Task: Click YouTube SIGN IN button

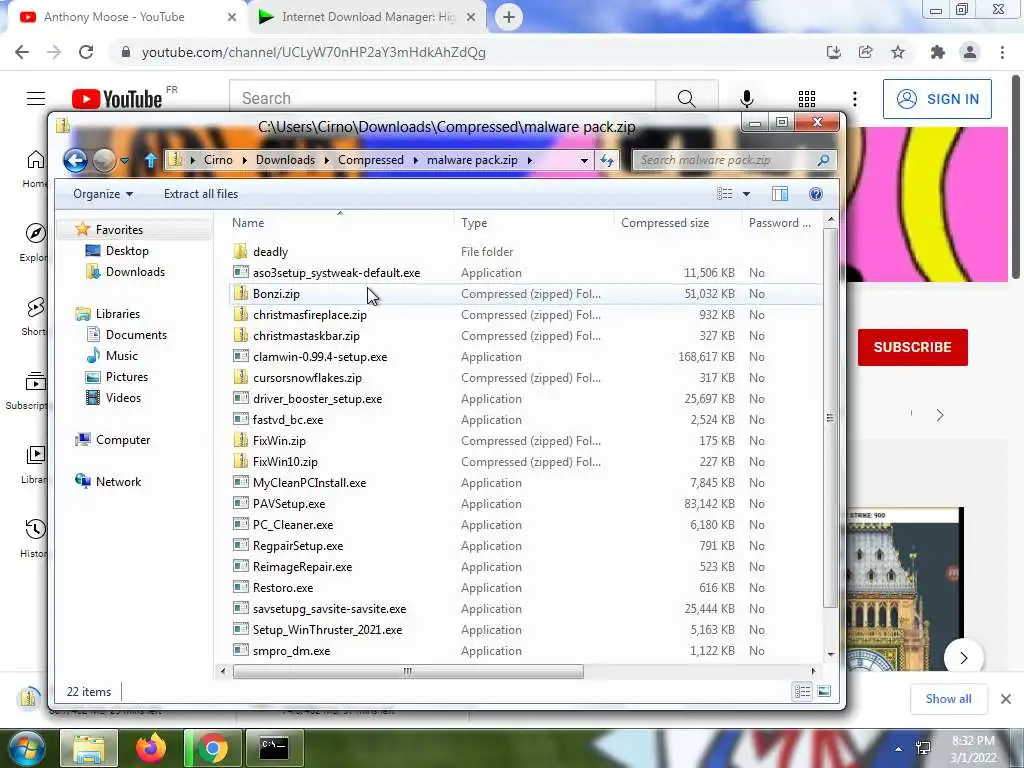Action: [937, 99]
